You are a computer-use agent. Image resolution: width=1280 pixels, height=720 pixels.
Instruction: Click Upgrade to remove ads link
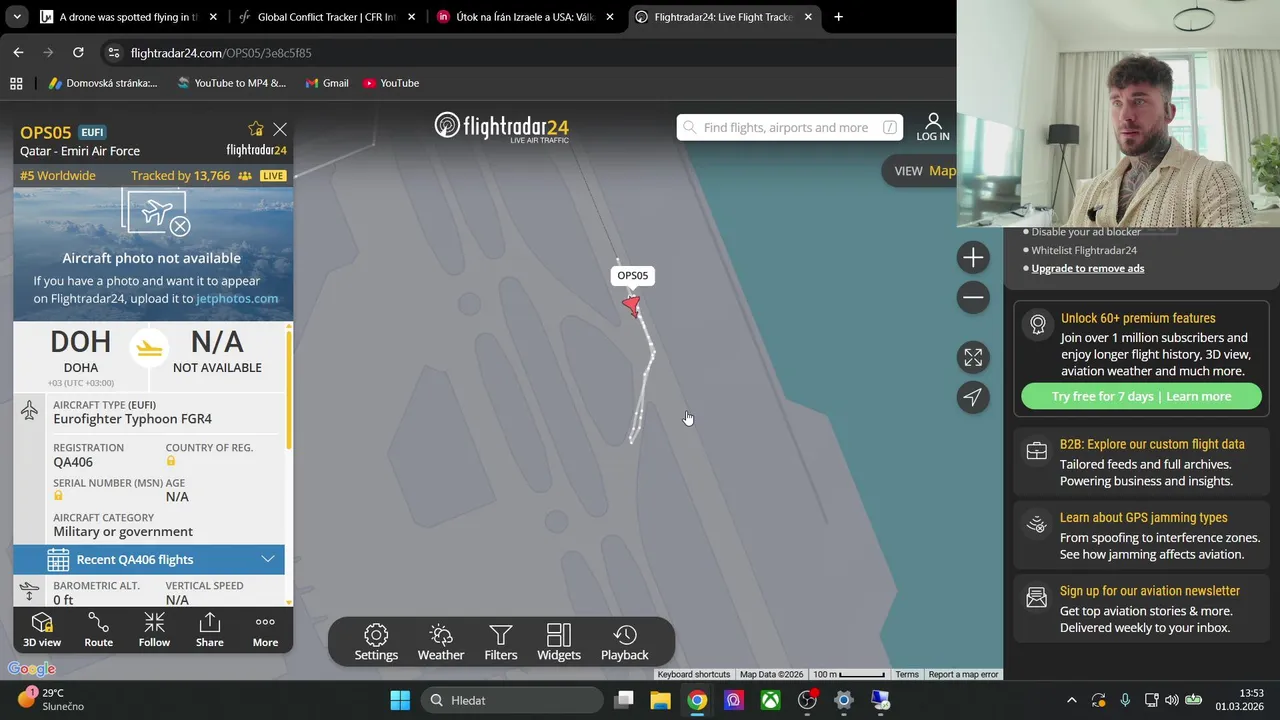point(1088,268)
